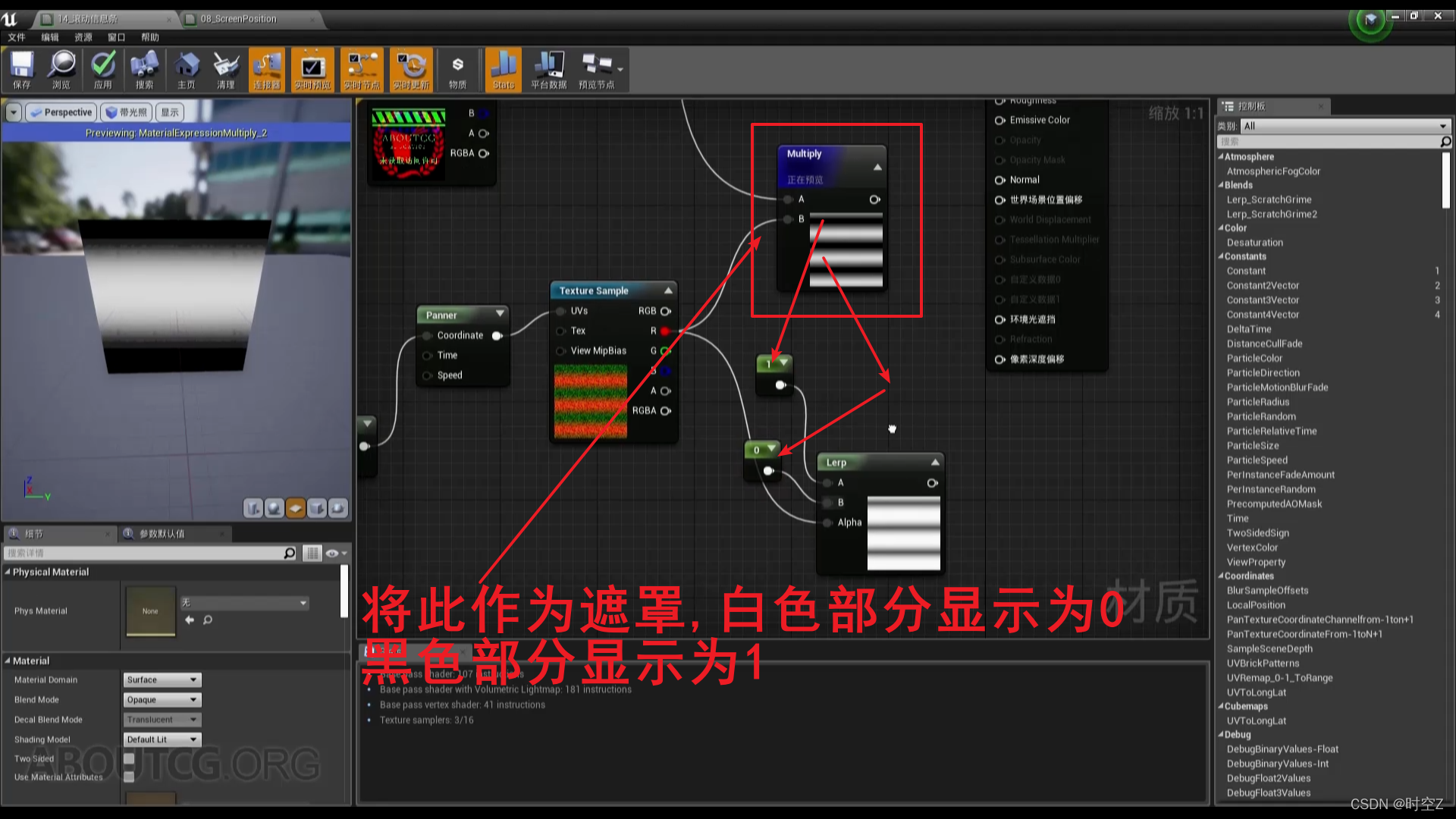
Task: Open the 窗口 (Window) menu
Action: (x=116, y=37)
